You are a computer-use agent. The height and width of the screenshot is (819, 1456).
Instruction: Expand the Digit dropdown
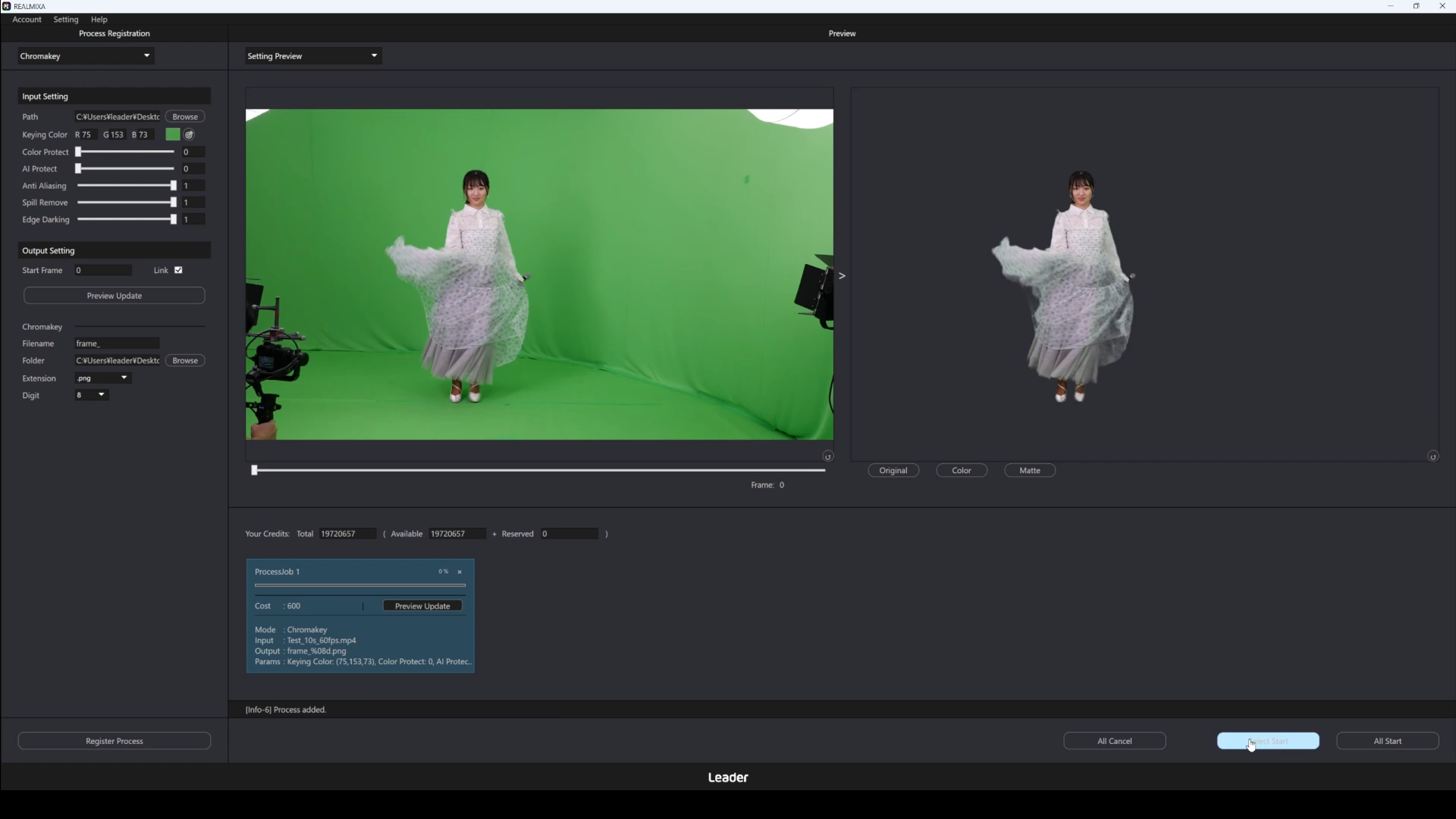click(x=92, y=395)
